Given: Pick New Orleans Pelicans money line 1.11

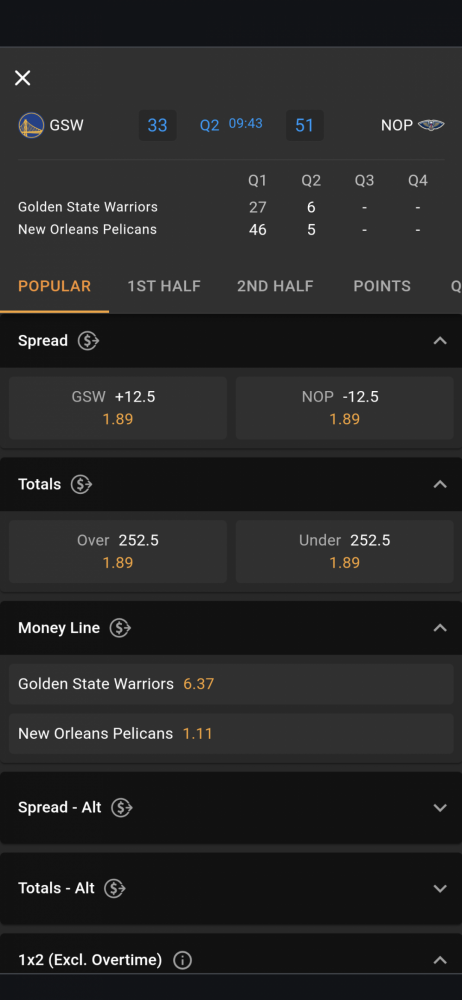Looking at the screenshot, I should tap(231, 734).
